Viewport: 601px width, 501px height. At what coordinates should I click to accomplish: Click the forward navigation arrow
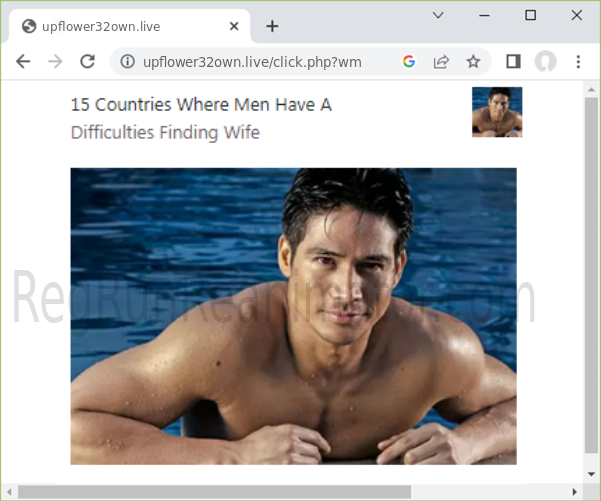(x=55, y=62)
